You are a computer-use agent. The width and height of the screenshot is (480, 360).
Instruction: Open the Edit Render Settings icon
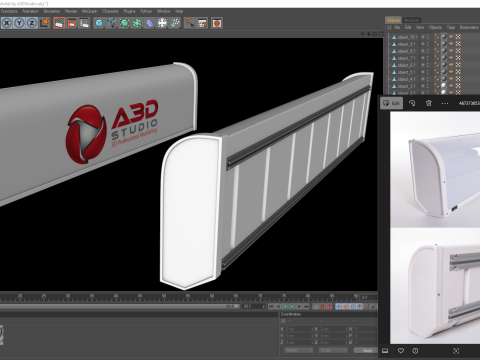84,23
